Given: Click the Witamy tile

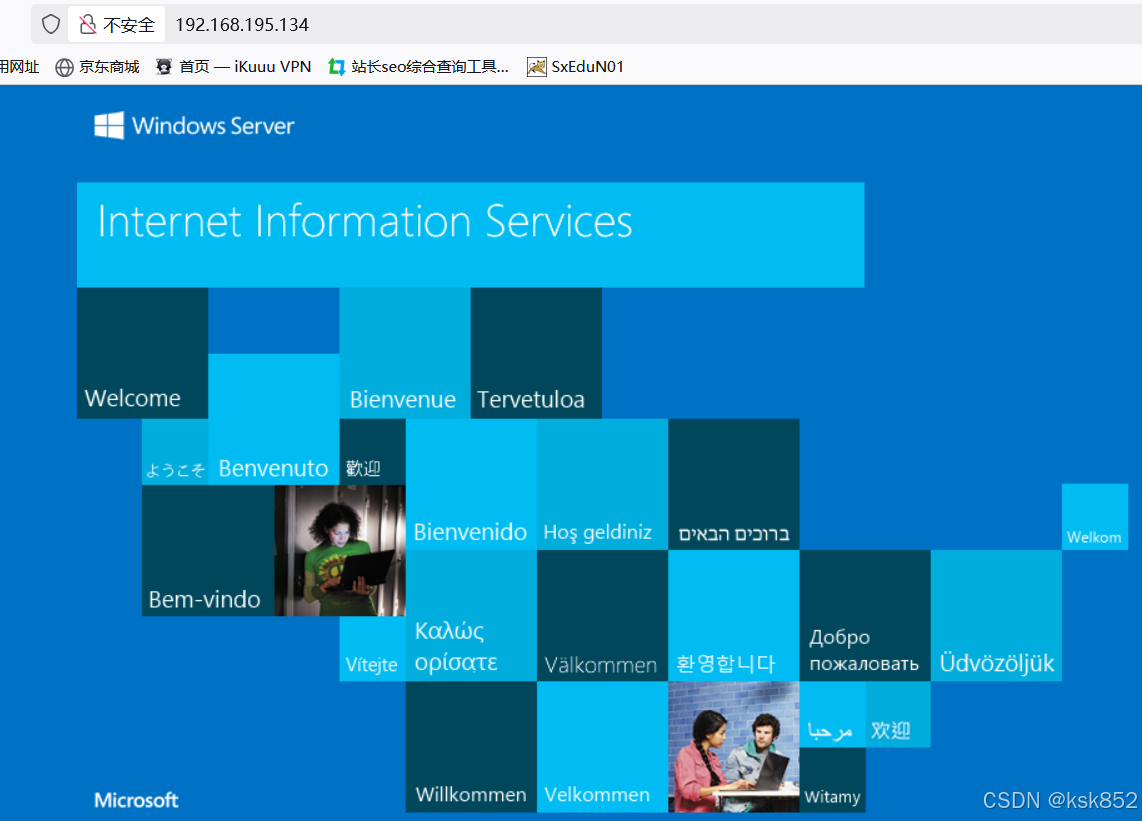Looking at the screenshot, I should coord(832,780).
